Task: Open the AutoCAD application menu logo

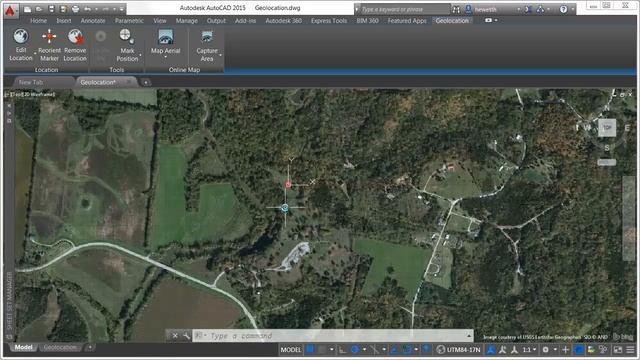Action: pos(10,10)
